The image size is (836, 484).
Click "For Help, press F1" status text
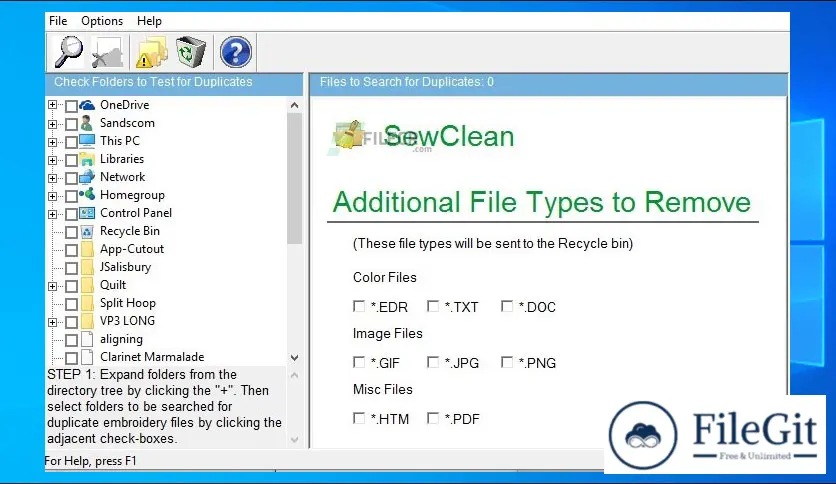point(91,461)
